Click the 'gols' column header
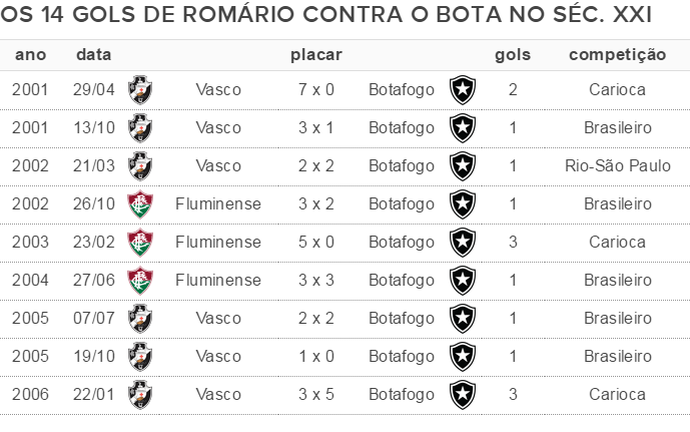 pos(513,55)
